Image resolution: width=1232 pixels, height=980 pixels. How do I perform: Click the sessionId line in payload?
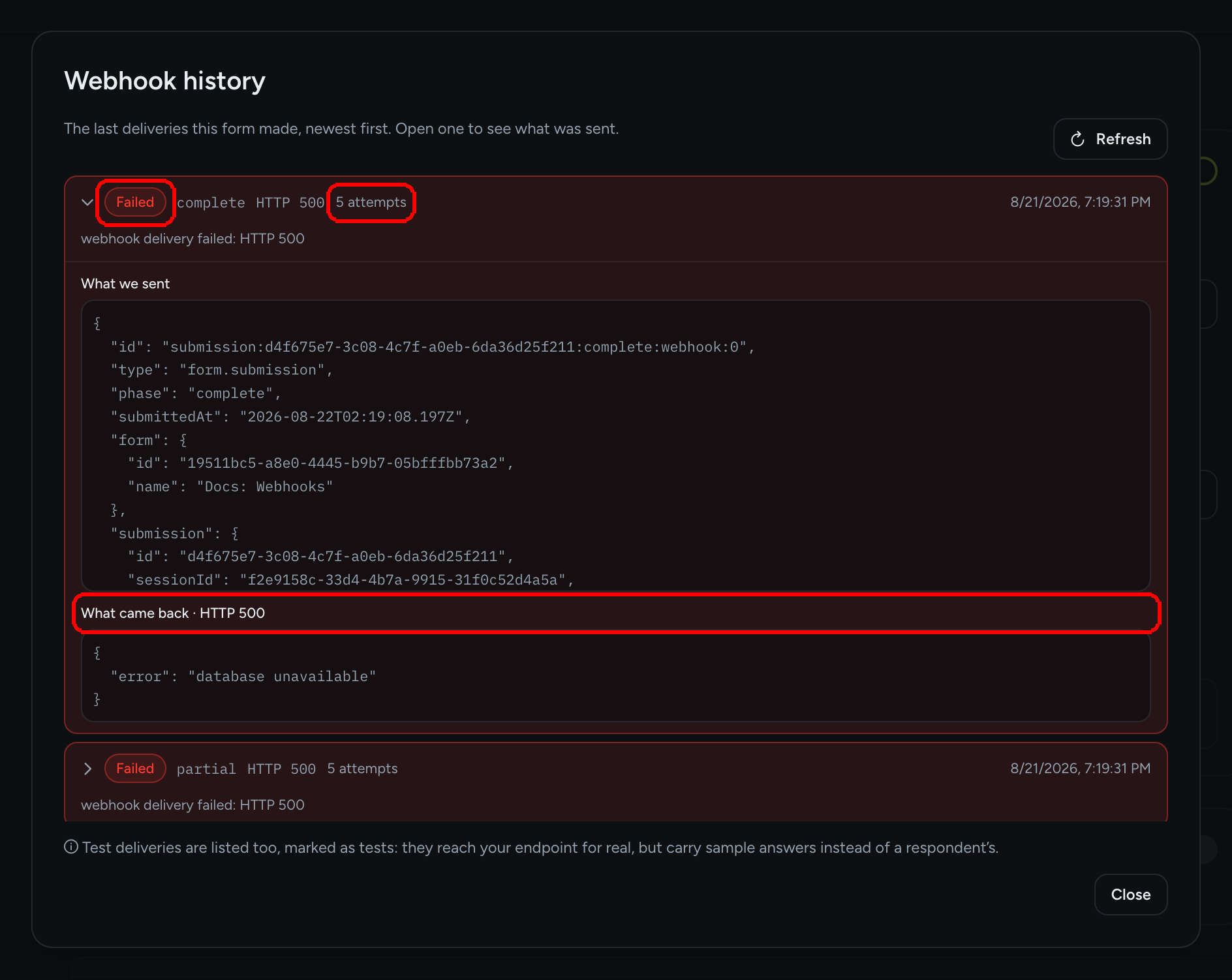pyautogui.click(x=350, y=580)
